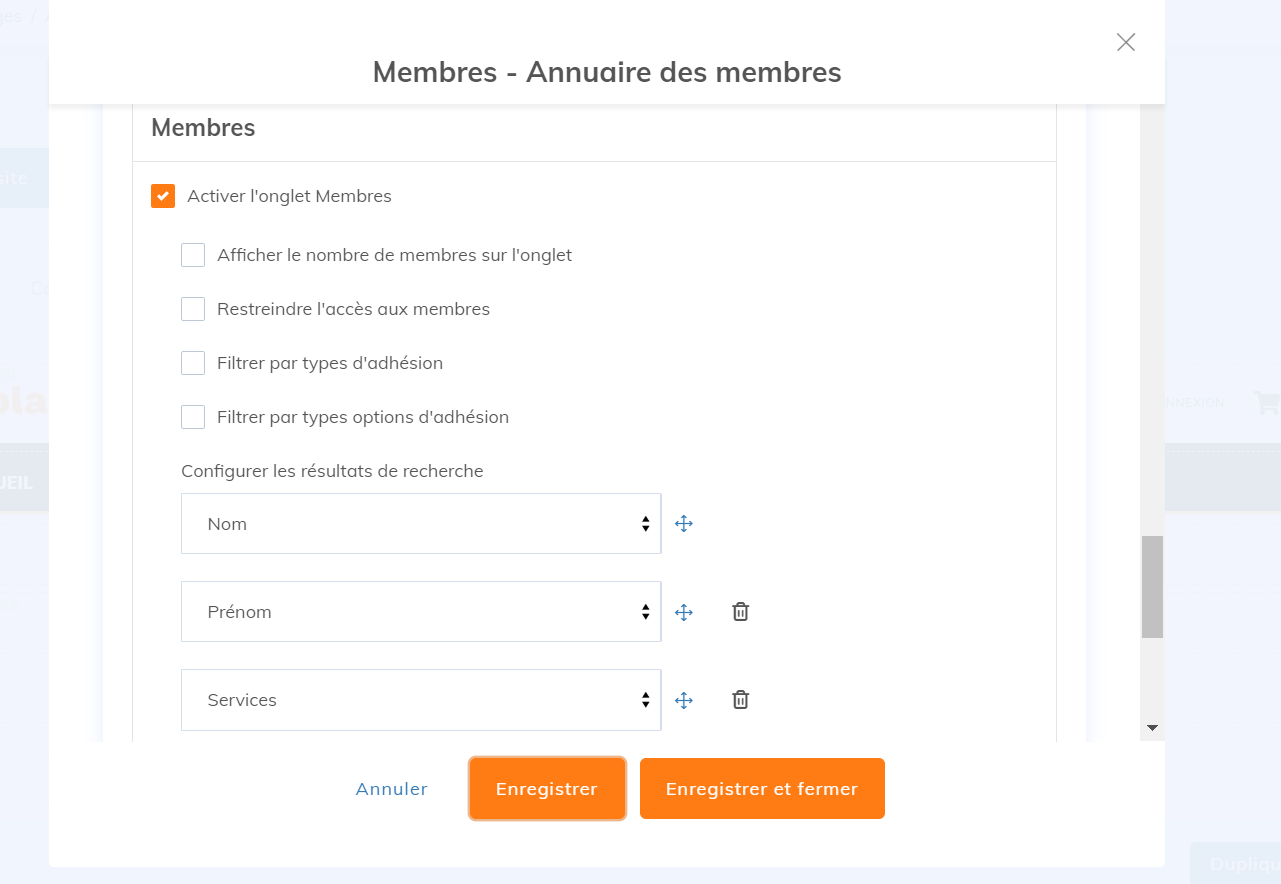Open the Nom dropdown selector
Screen dimensions: 1281x884
tap(421, 523)
